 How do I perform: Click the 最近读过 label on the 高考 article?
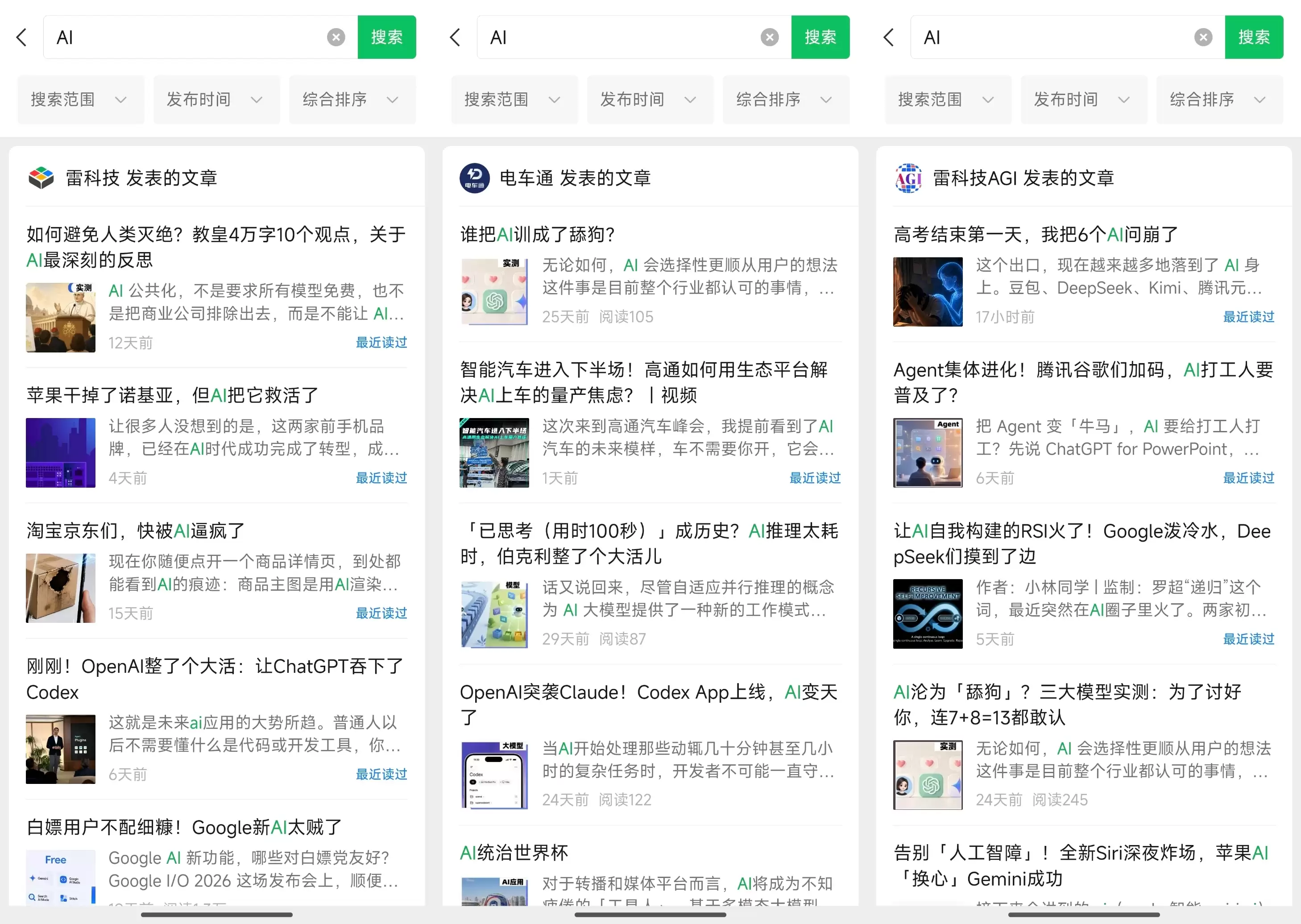tap(1249, 317)
